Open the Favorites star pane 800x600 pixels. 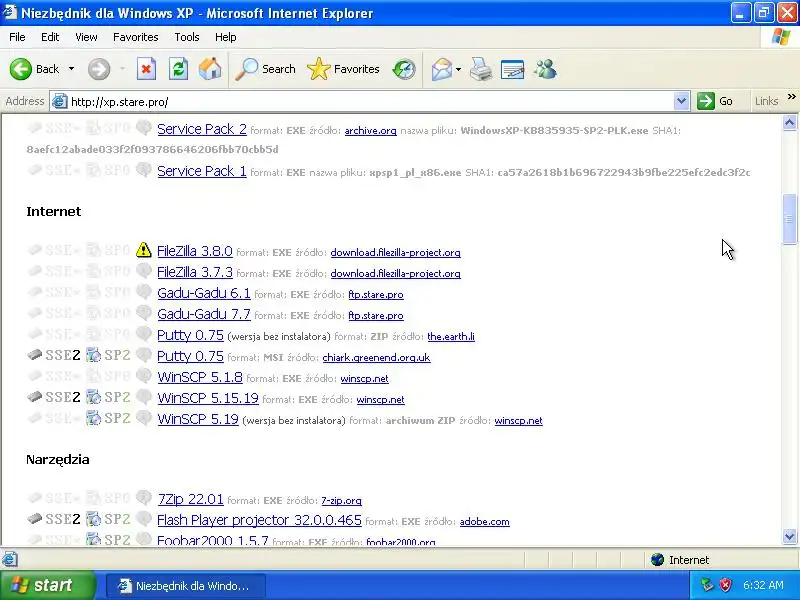(343, 69)
